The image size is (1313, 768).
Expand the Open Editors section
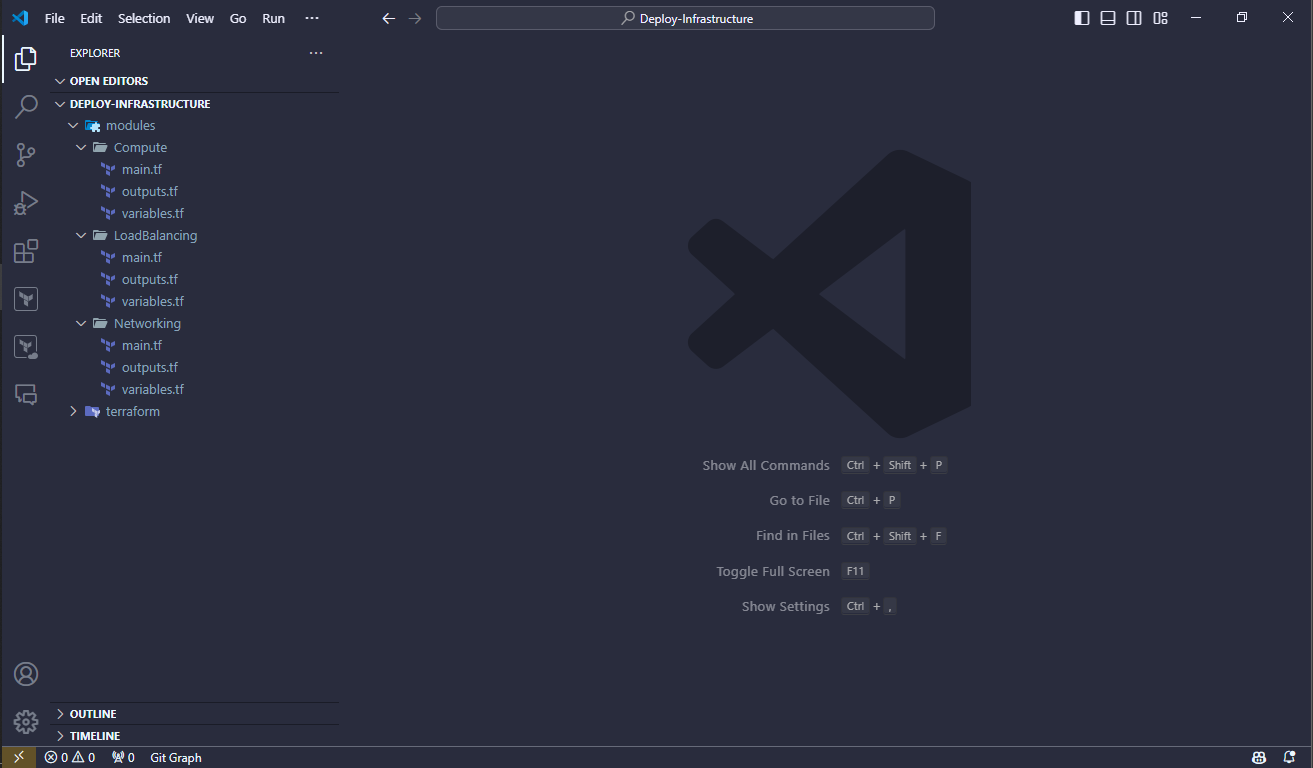(195, 81)
